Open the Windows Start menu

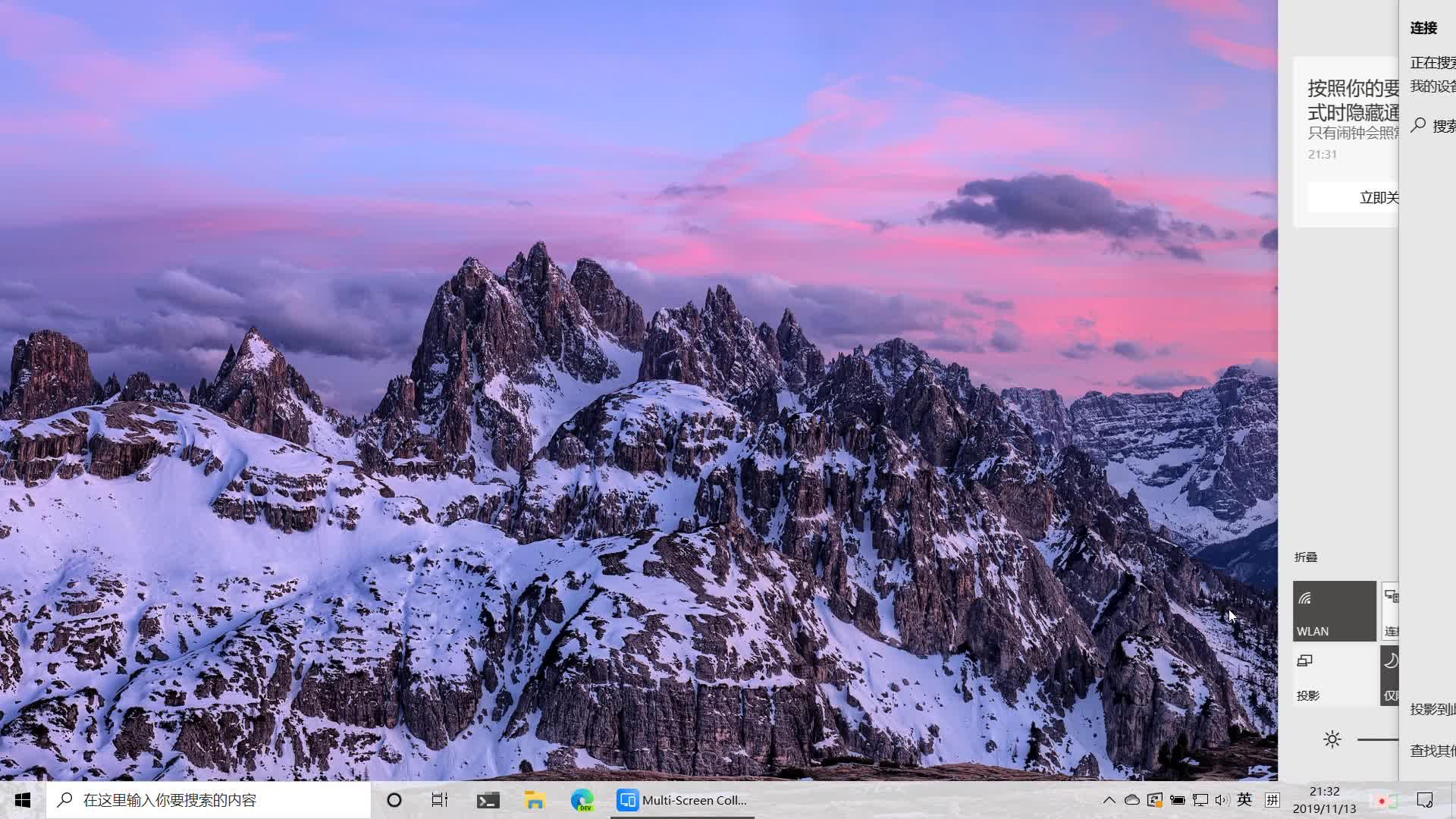23,800
